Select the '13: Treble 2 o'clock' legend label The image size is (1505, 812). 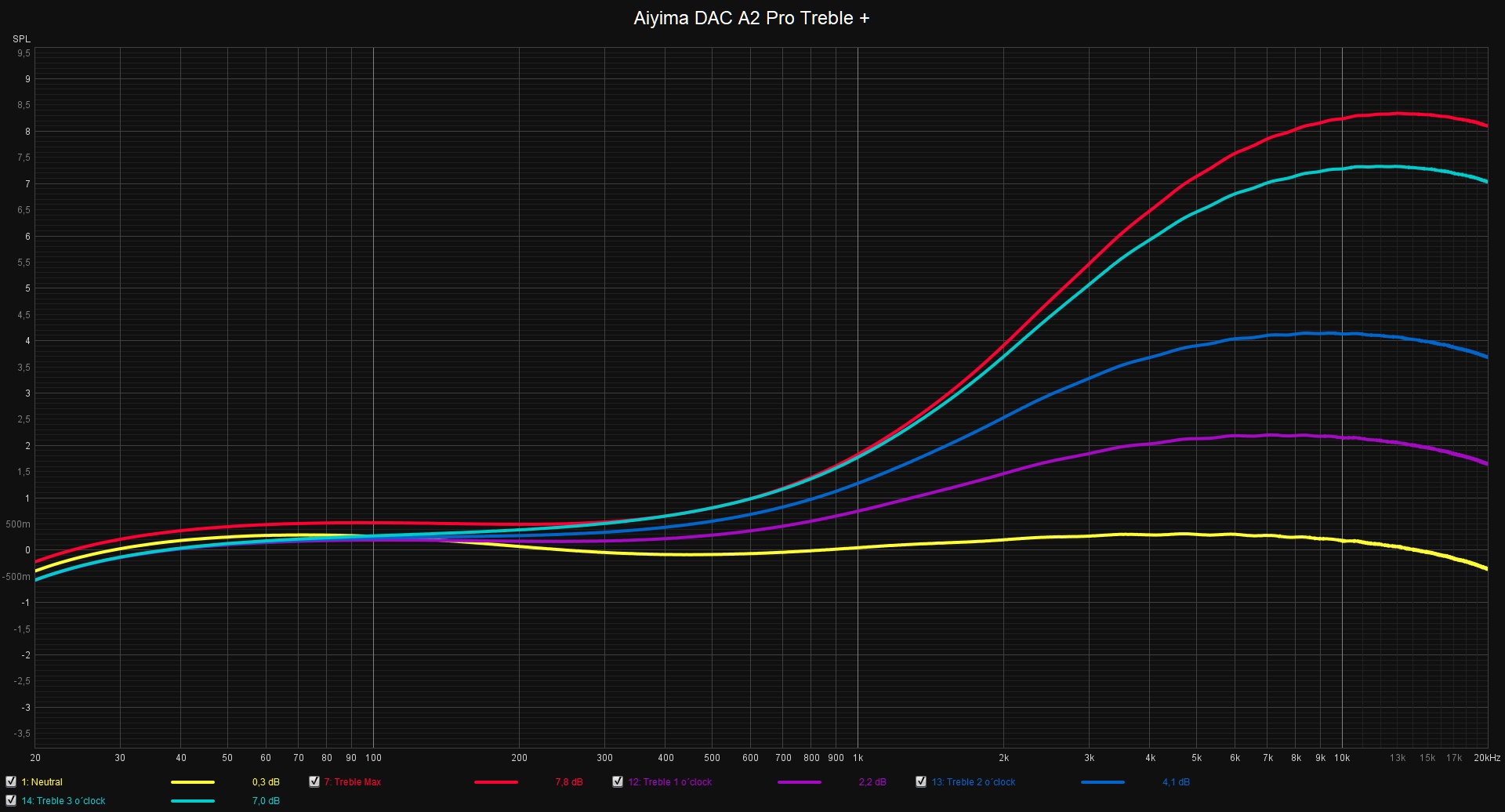[x=973, y=782]
